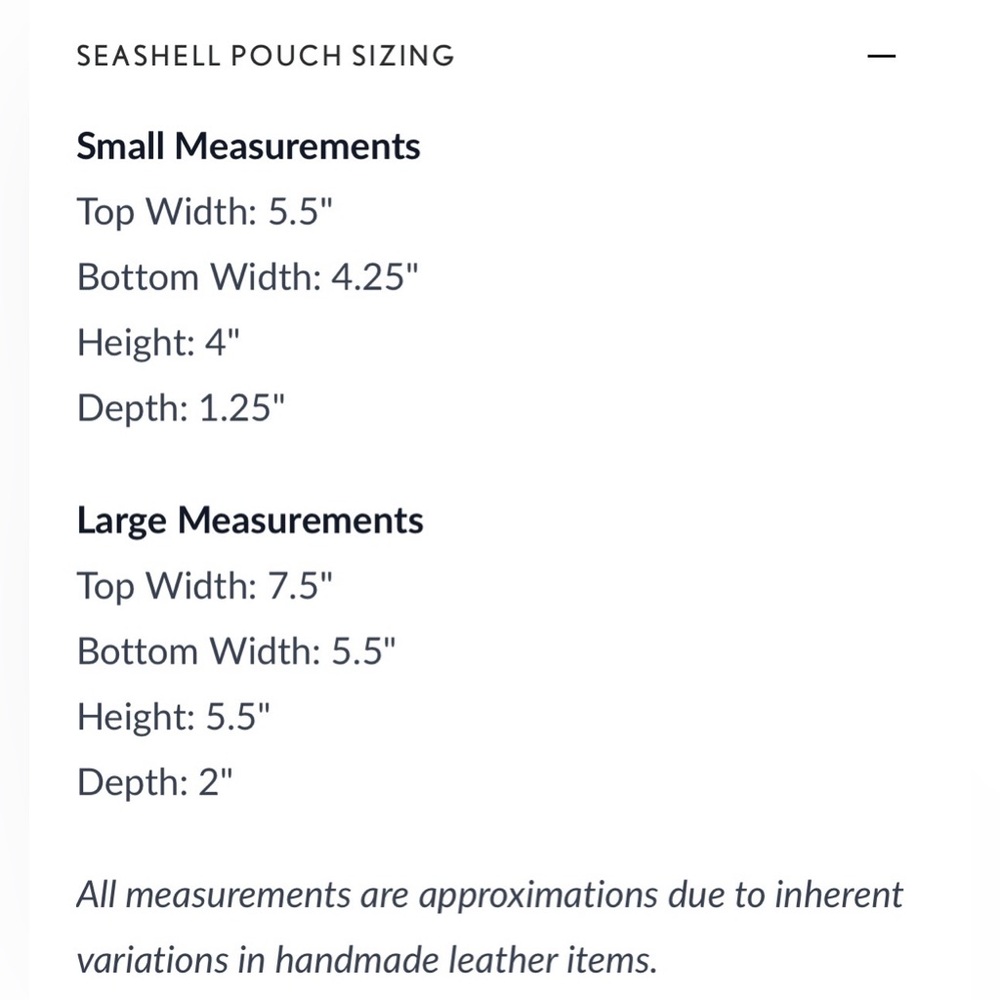Viewport: 1000px width, 1000px height.
Task: Click the 7.5" value
Action: click(300, 586)
